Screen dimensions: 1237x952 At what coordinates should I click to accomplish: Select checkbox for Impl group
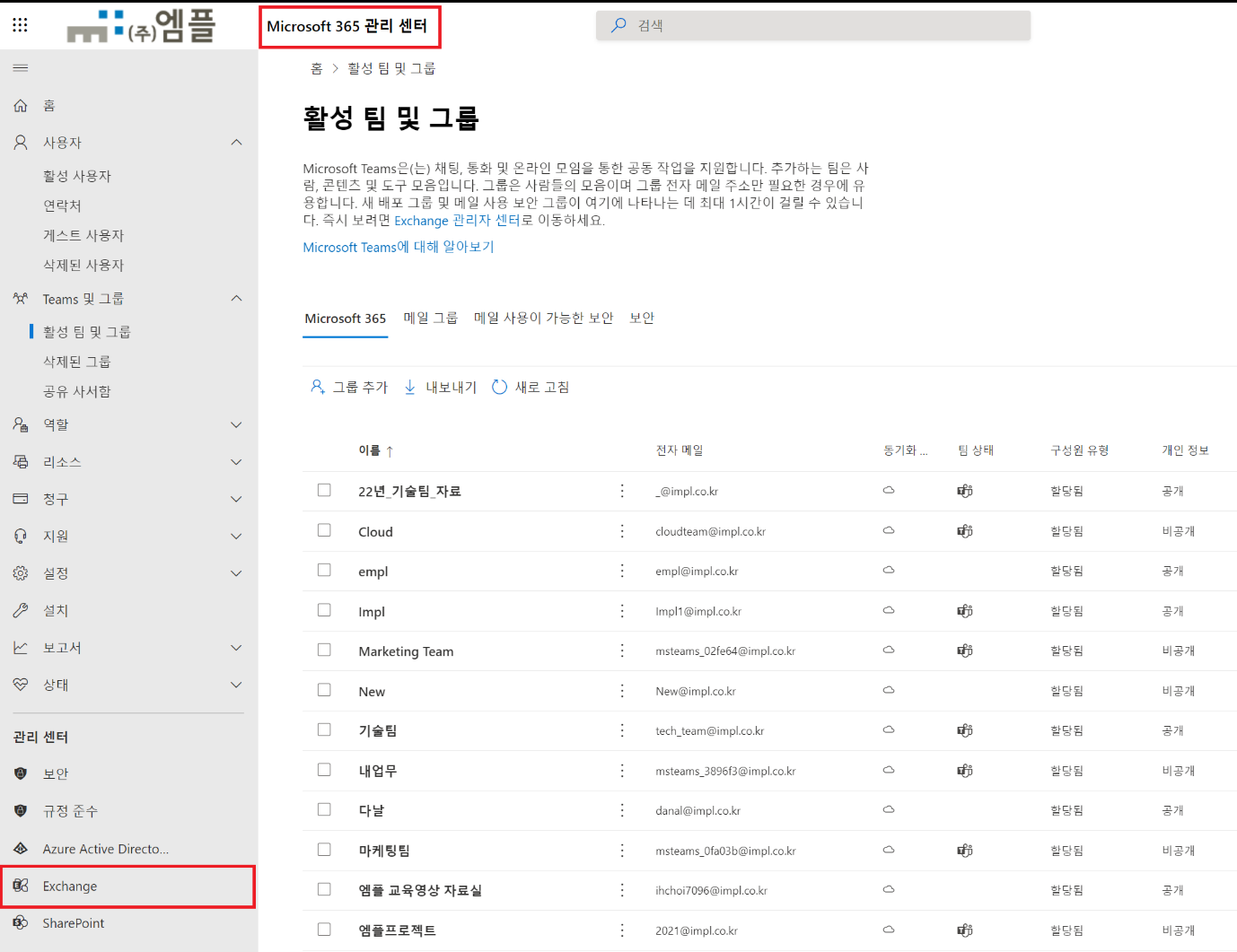pos(324,610)
